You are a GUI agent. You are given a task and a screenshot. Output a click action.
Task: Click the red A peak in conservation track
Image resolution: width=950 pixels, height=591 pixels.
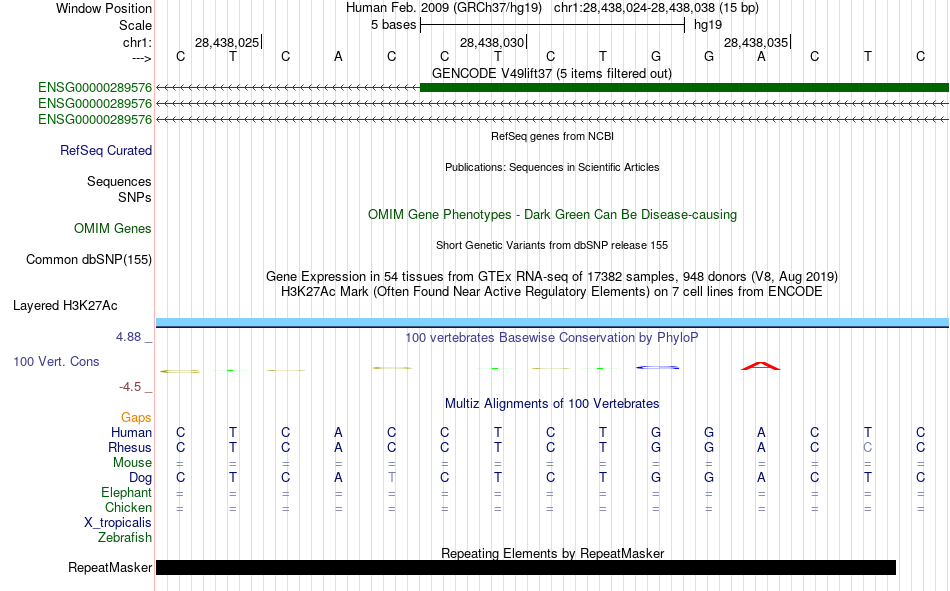[761, 366]
